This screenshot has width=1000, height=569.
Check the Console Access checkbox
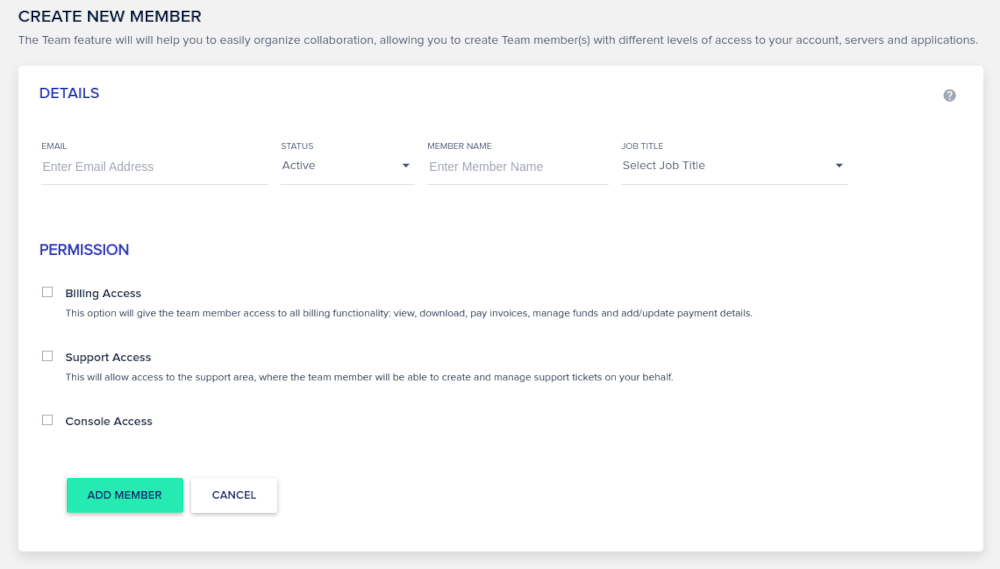pyautogui.click(x=47, y=420)
